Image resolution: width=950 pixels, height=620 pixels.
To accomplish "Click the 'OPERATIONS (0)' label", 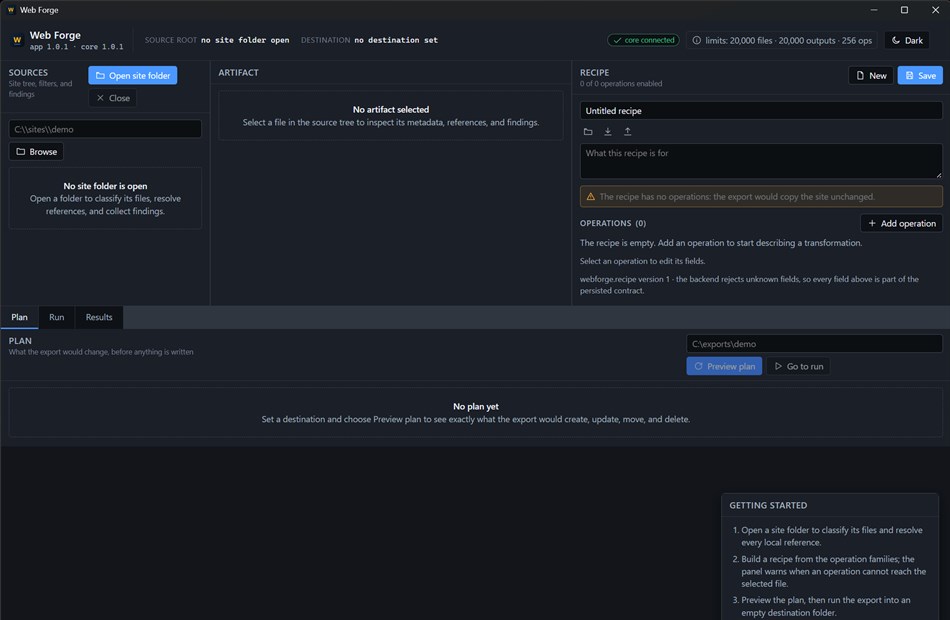I will (613, 223).
